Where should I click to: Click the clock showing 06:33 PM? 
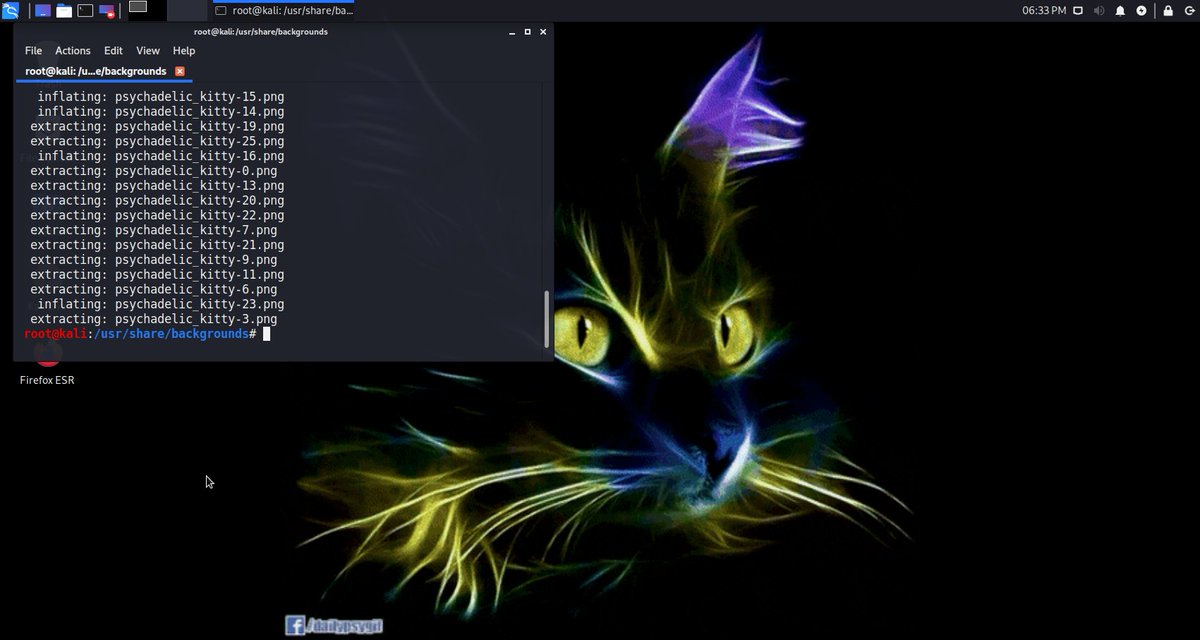(x=1044, y=11)
